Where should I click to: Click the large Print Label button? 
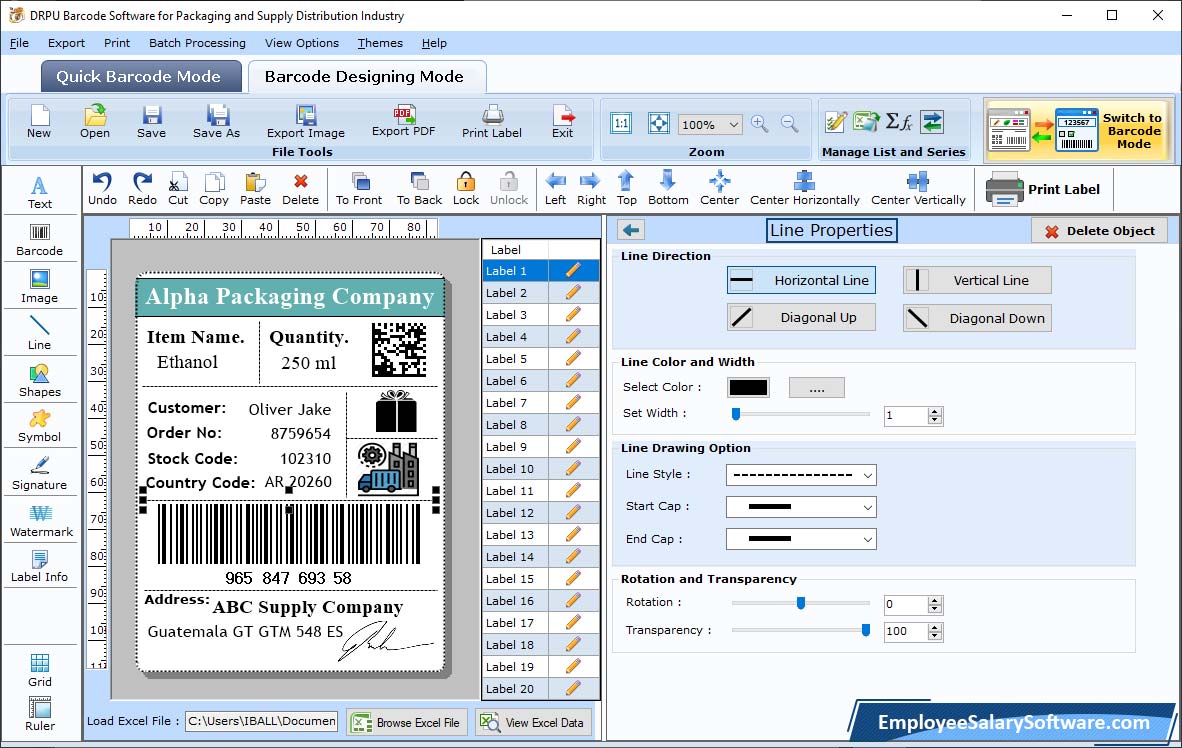tap(1043, 189)
